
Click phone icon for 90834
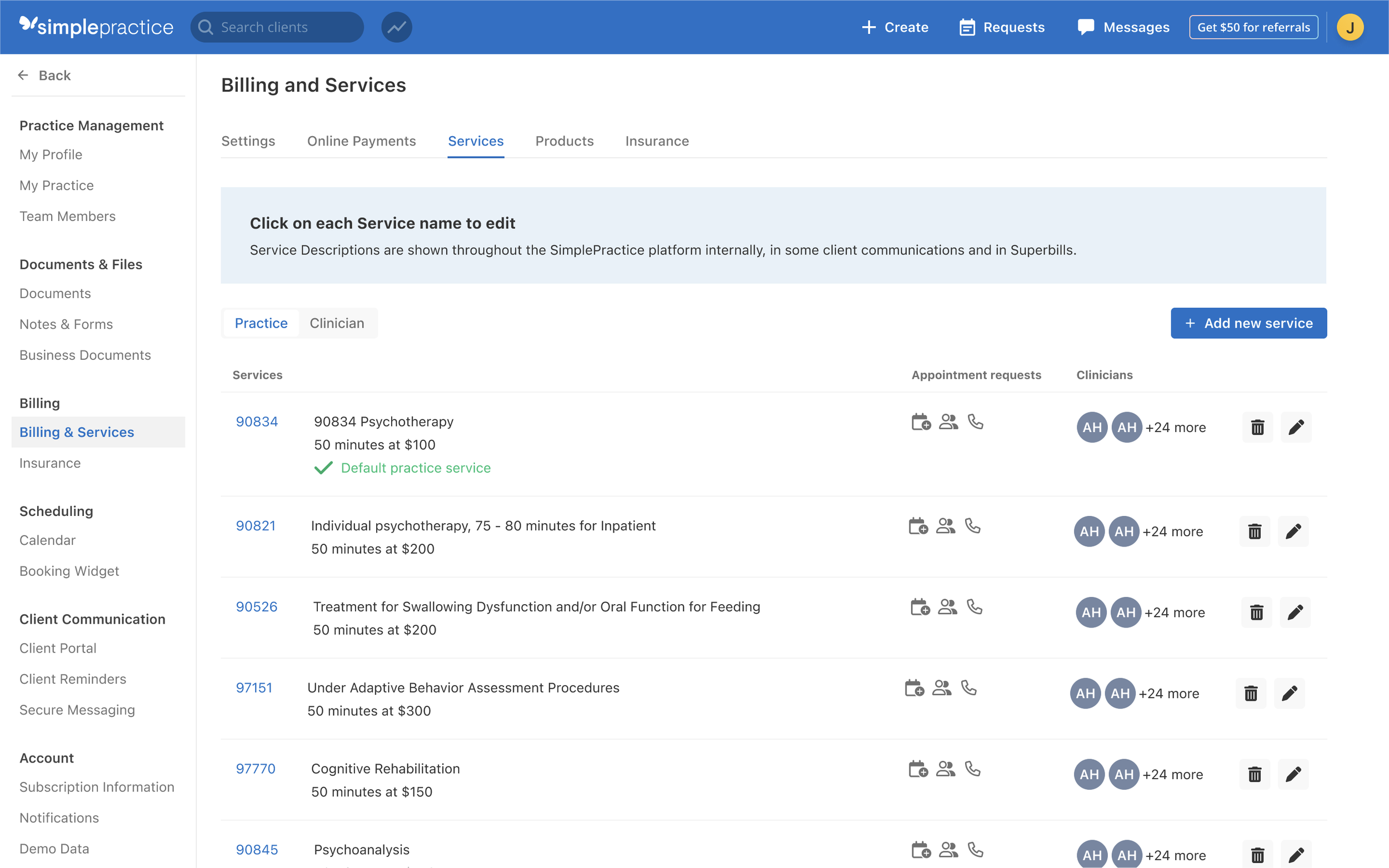[975, 422]
